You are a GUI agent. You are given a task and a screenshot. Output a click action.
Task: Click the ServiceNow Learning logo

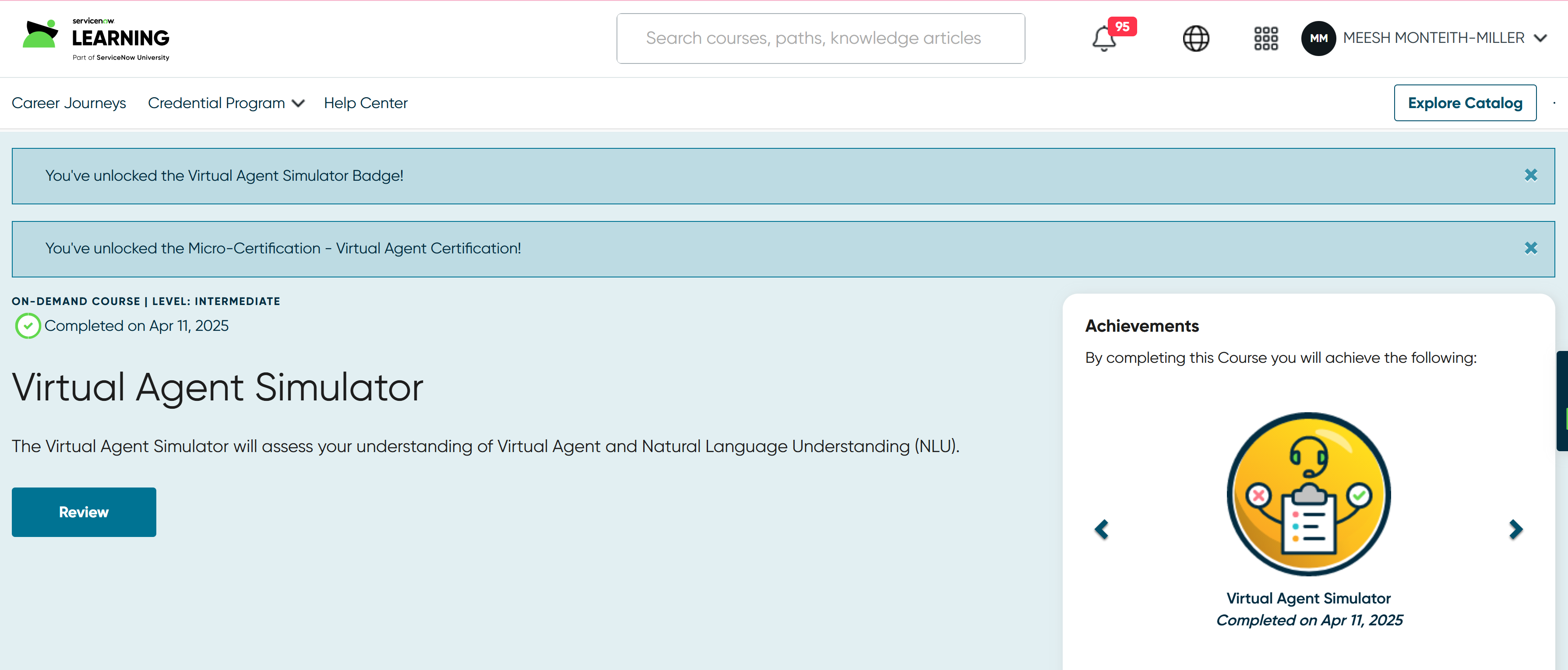[96, 39]
